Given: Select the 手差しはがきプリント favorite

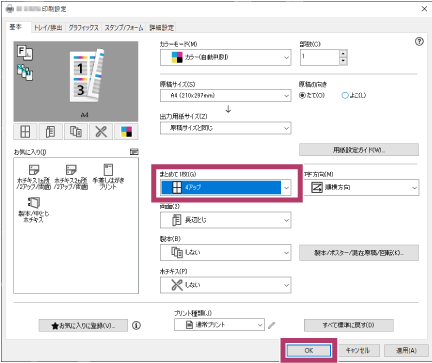Looking at the screenshot, I should 108,177.
